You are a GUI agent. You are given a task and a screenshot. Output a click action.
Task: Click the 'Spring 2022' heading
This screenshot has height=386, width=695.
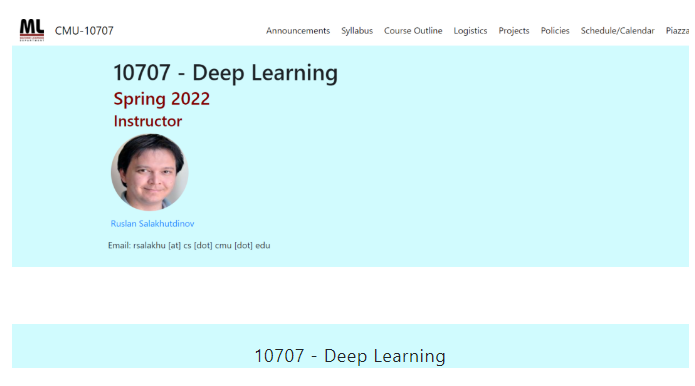pyautogui.click(x=162, y=99)
